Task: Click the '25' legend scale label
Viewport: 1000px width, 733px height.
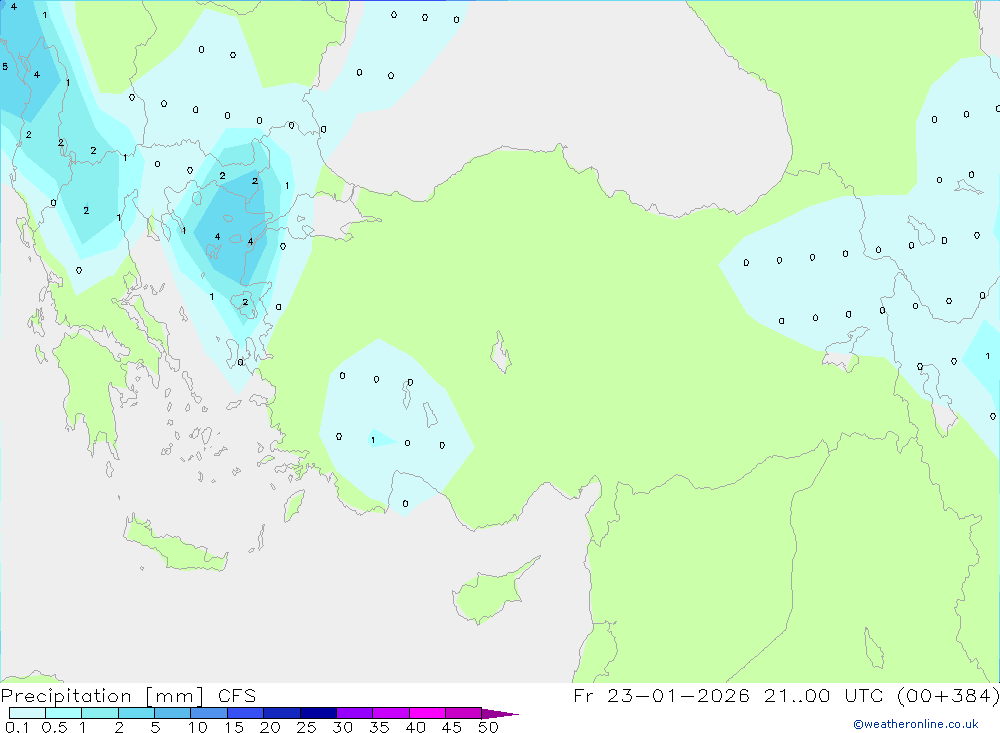Action: pyautogui.click(x=307, y=727)
